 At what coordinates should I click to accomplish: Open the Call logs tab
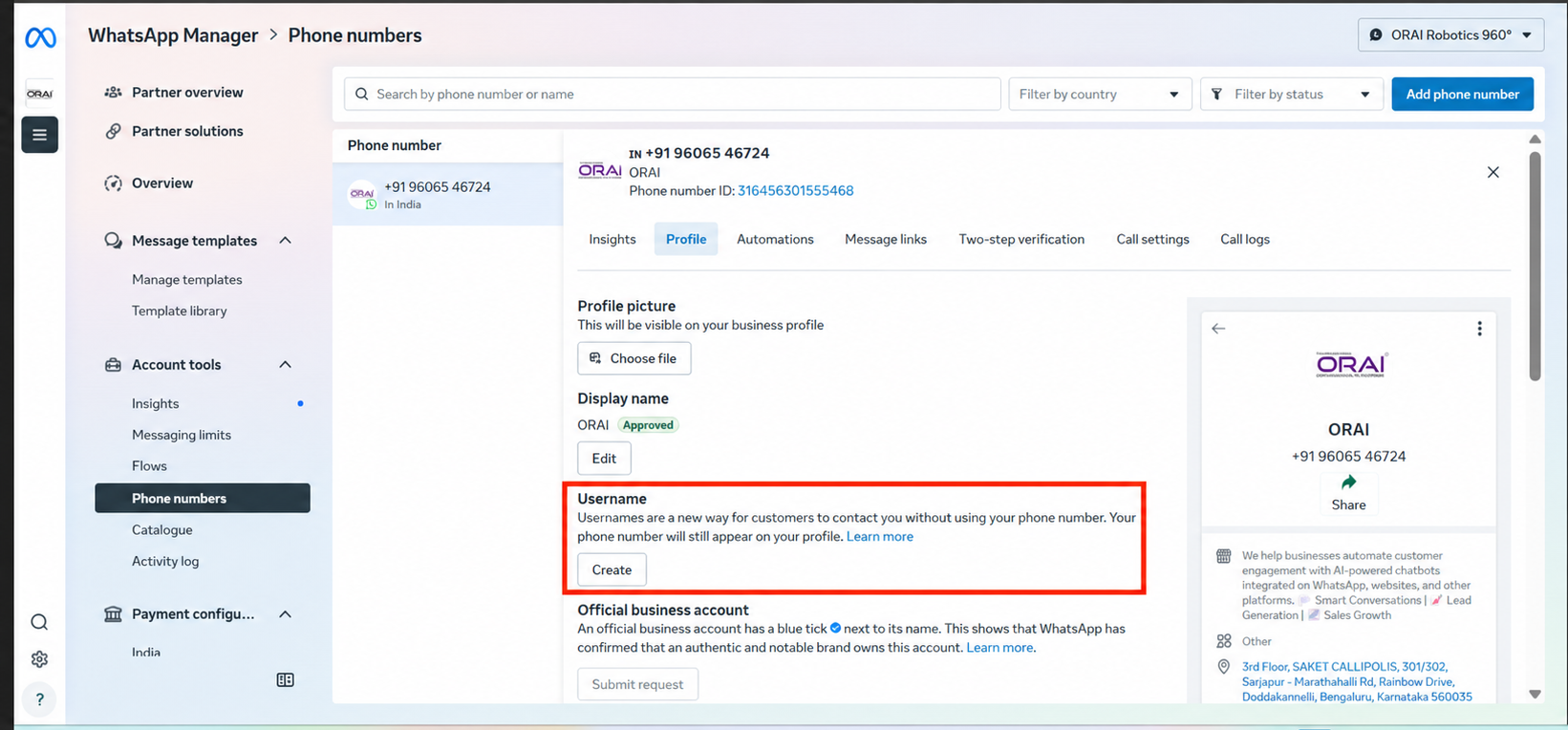tap(1245, 240)
